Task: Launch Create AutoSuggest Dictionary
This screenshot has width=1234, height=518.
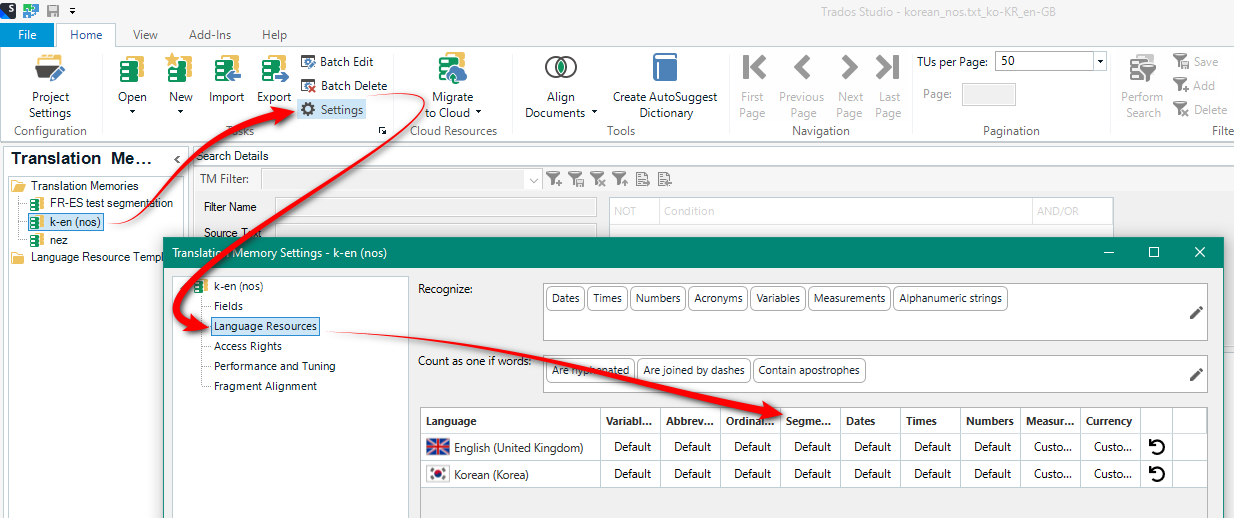Action: pyautogui.click(x=665, y=86)
